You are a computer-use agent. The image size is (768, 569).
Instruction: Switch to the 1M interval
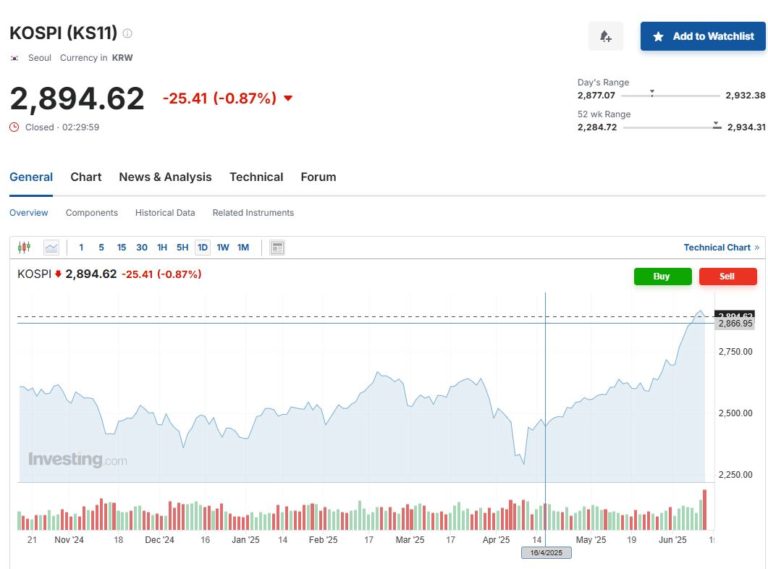243,247
